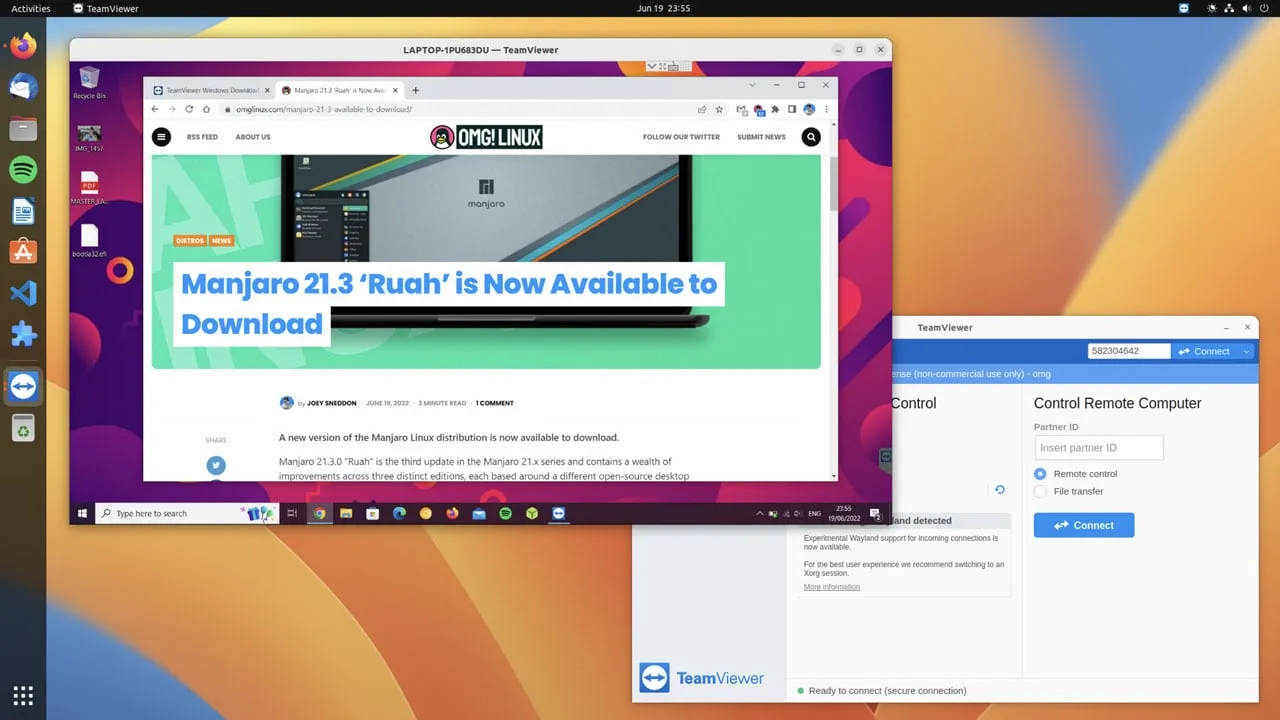Open Chrome's extensions puzzle icon
The image size is (1280, 720).
(774, 110)
